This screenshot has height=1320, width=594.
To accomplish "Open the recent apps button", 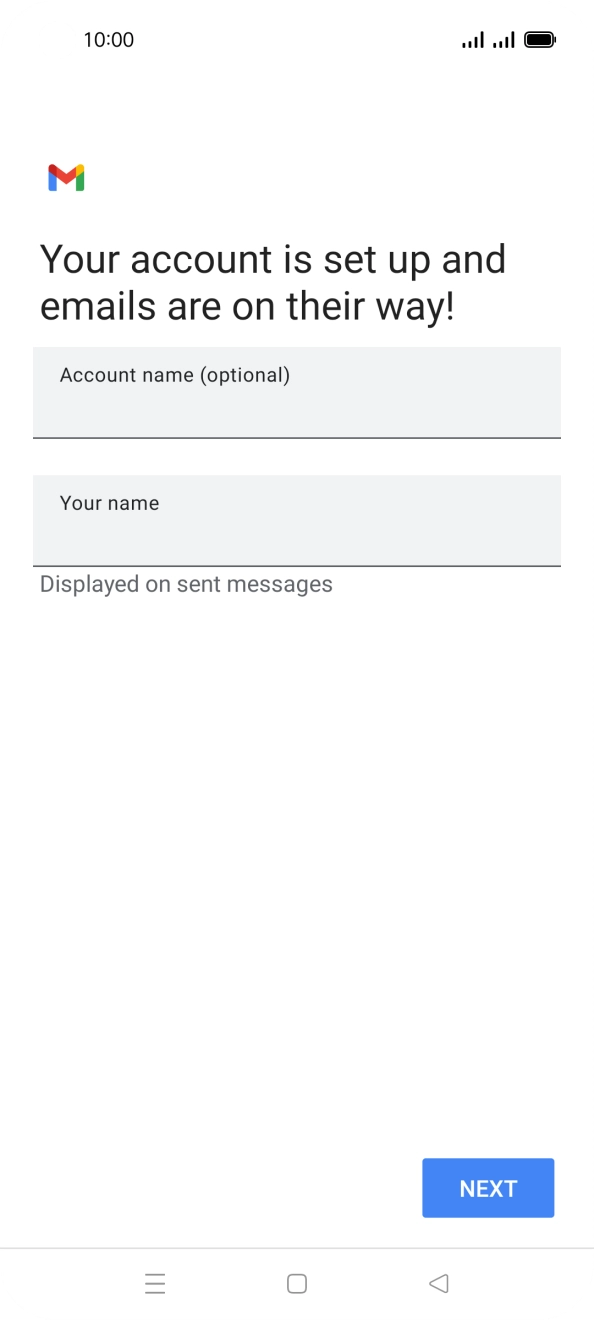I will click(x=156, y=1283).
